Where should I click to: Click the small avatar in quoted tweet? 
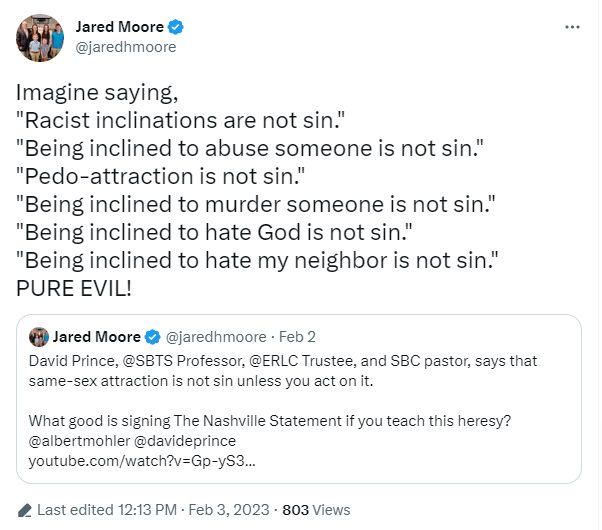click(39, 337)
